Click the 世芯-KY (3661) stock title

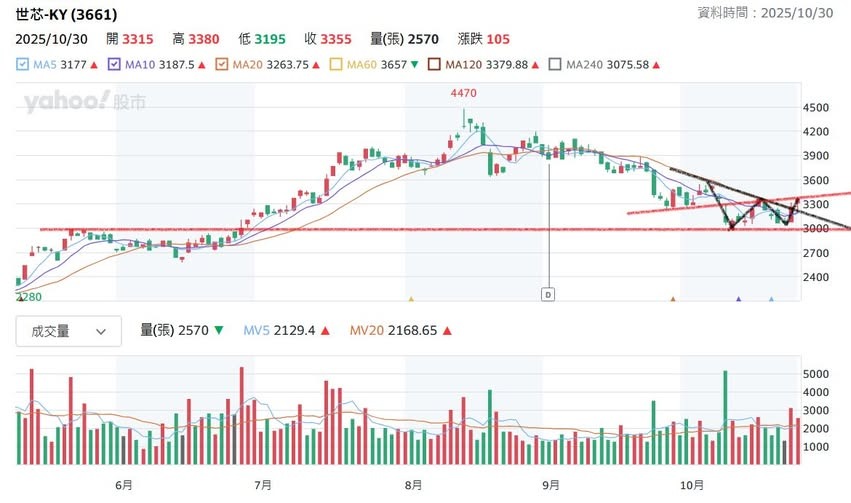(x=66, y=15)
